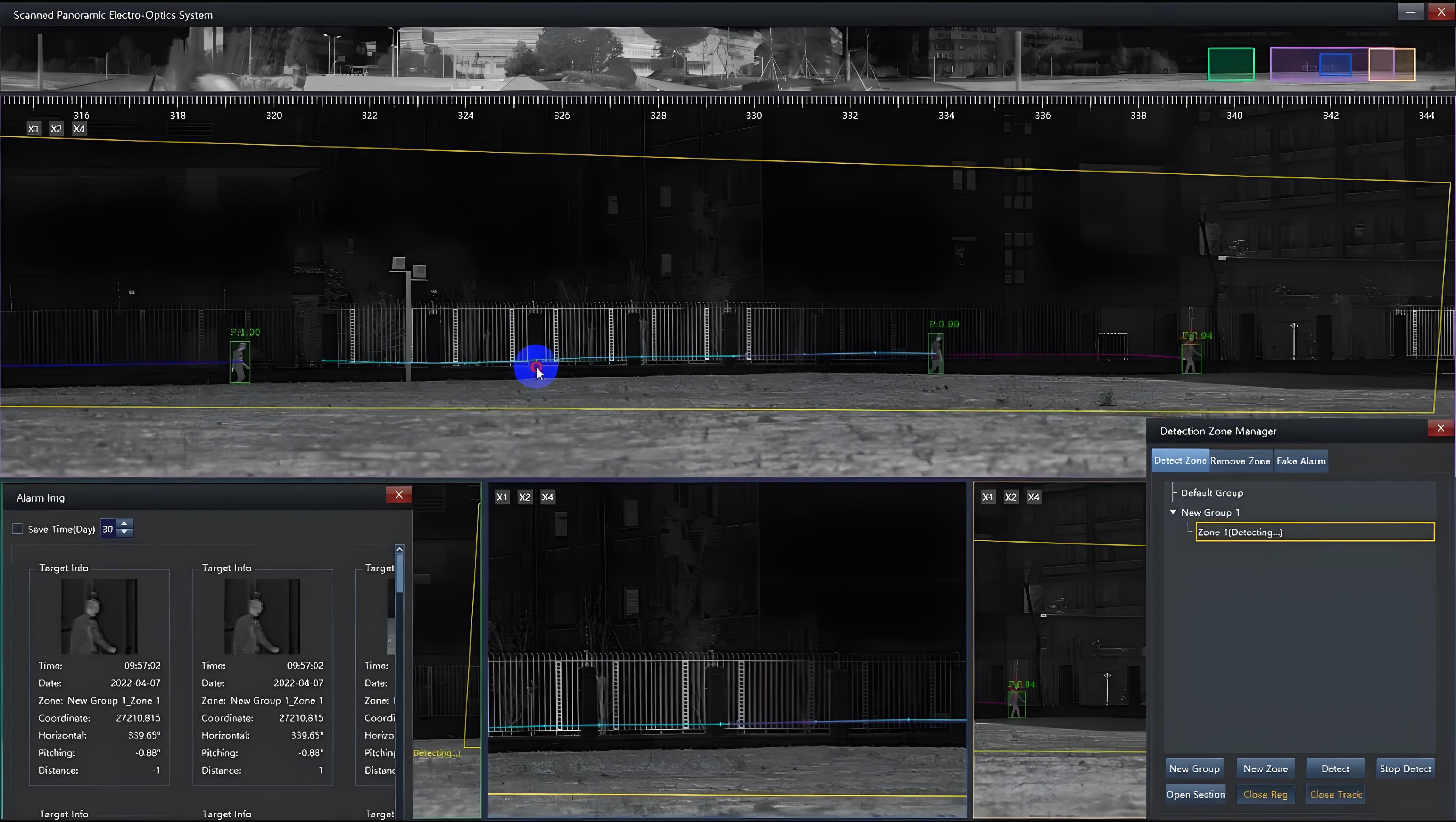Open the Fake Alarm tab
The width and height of the screenshot is (1456, 822).
(1300, 461)
